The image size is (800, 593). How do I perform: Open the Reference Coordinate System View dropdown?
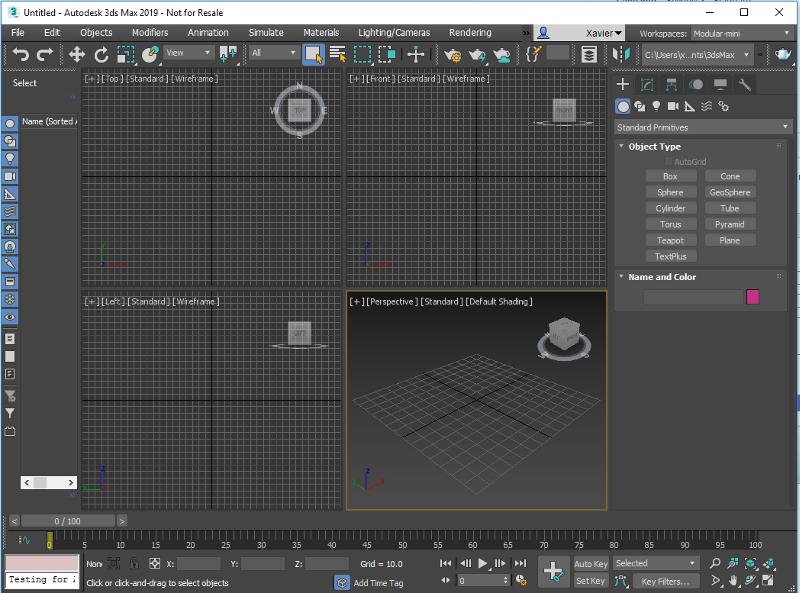185,53
